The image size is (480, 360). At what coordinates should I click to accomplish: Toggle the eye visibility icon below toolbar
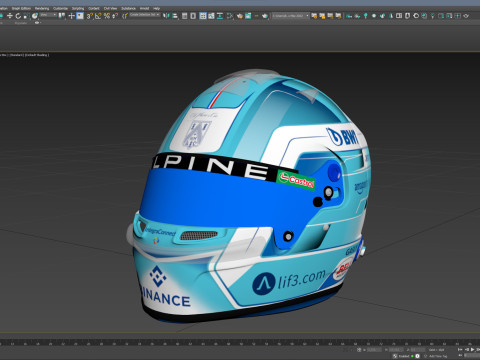[x=37, y=23]
